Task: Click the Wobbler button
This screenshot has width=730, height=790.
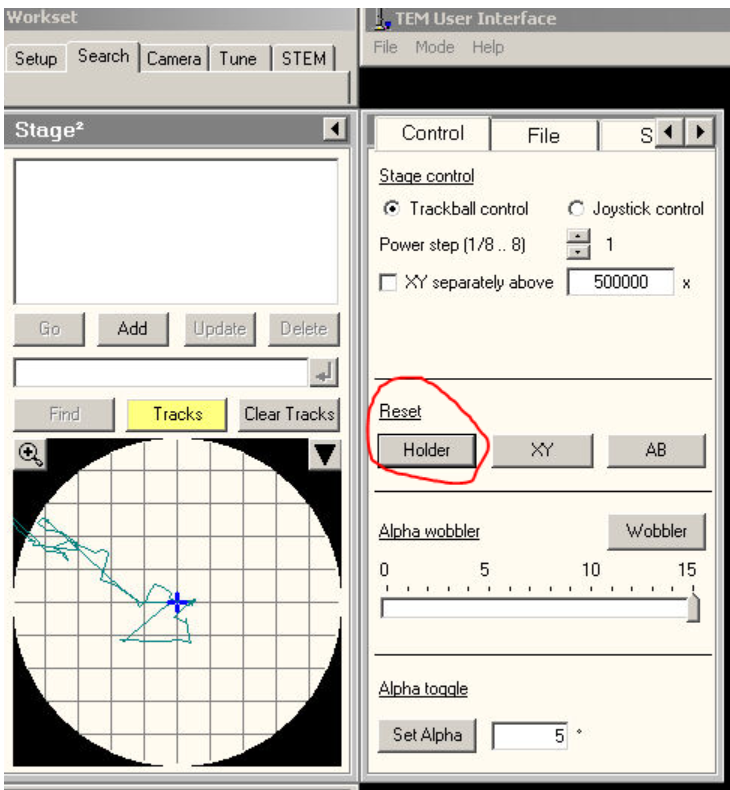Action: click(x=656, y=531)
